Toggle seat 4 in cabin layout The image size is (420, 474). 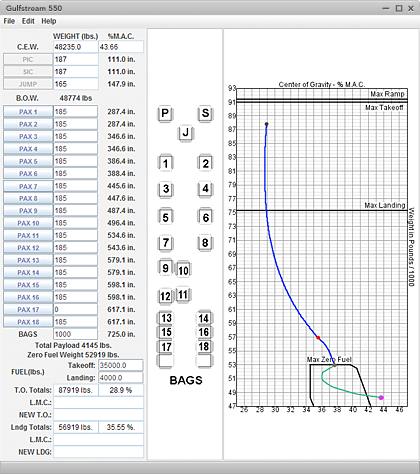tap(205, 189)
